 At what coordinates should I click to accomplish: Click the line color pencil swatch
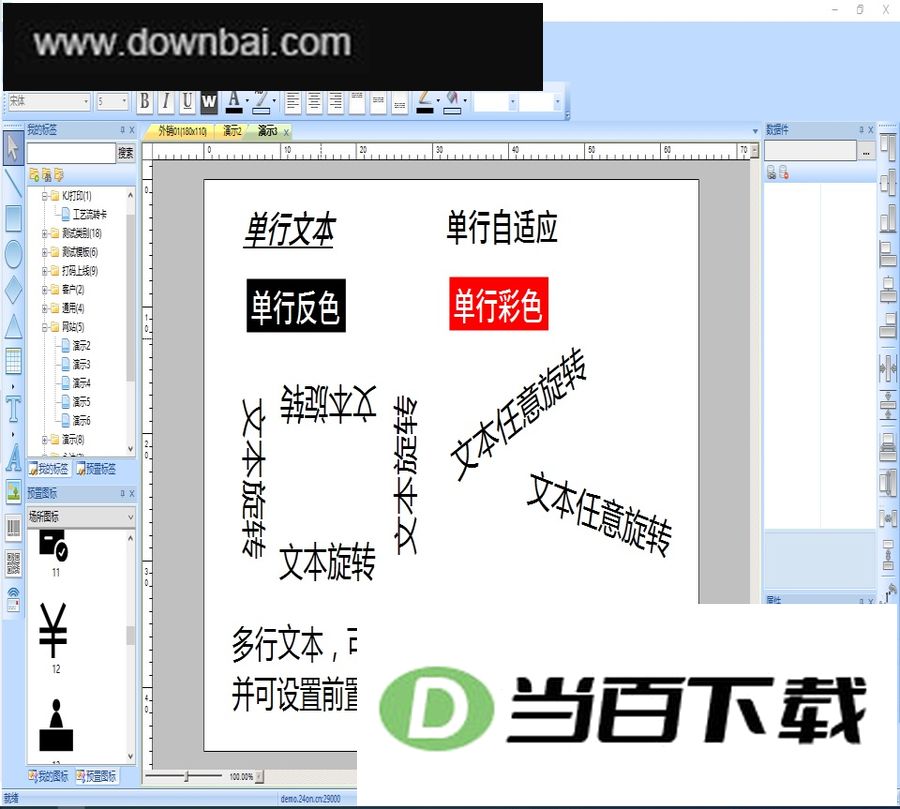[424, 102]
